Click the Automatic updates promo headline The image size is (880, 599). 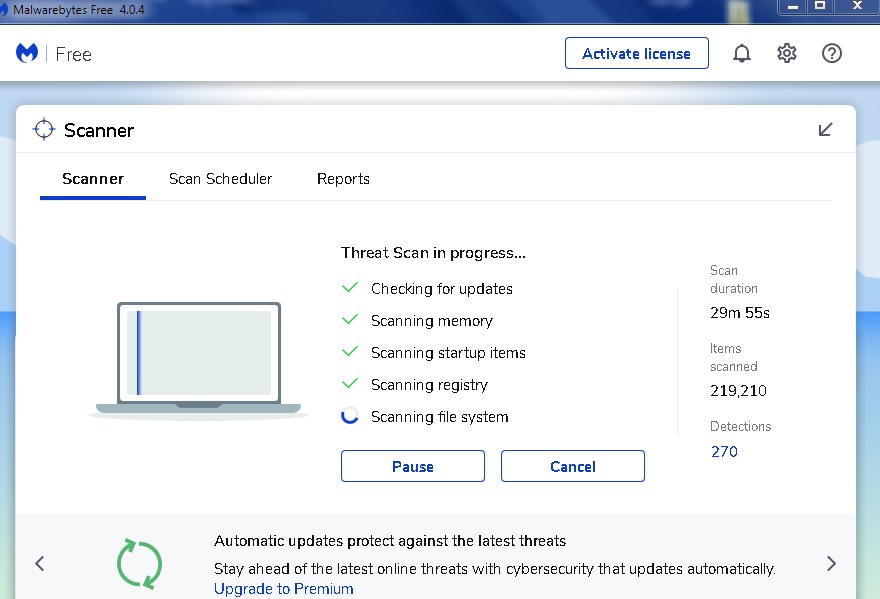389,541
